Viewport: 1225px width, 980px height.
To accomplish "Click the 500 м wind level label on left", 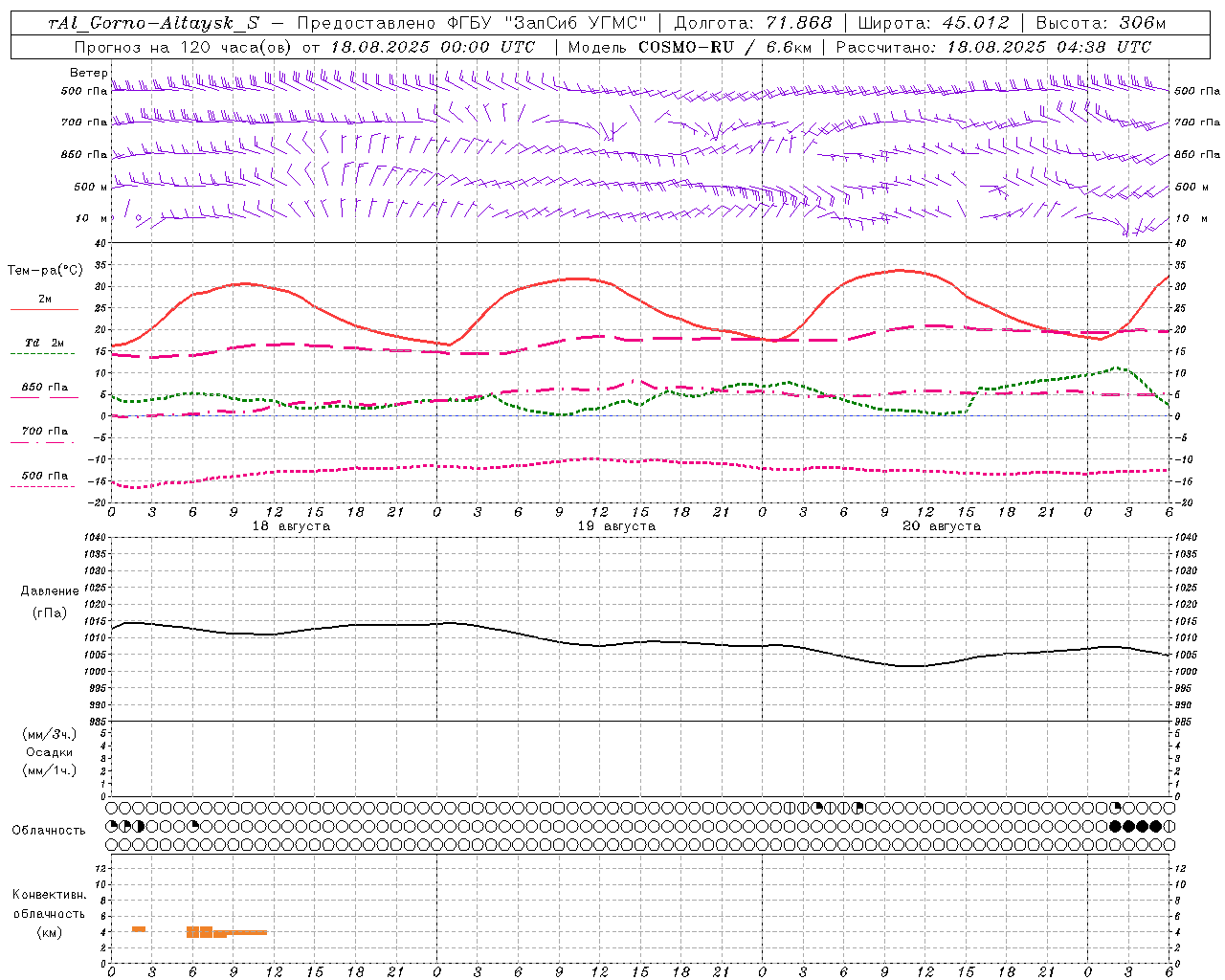I will pos(91,187).
